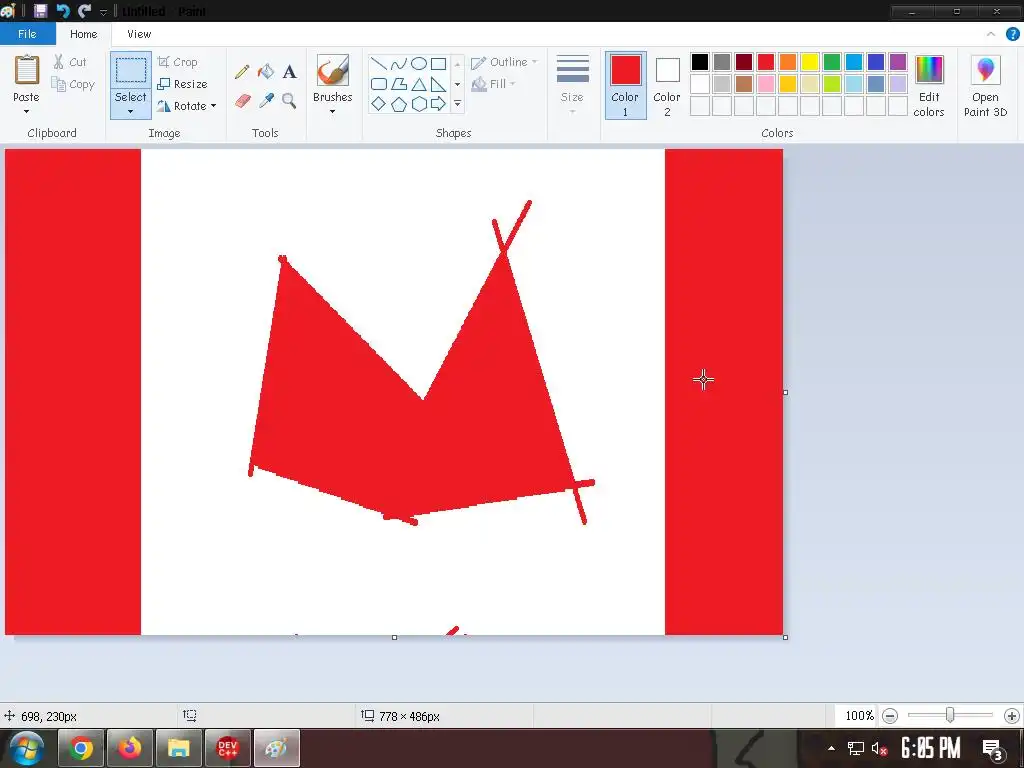
Task: Select the Line shape
Action: pos(379,63)
